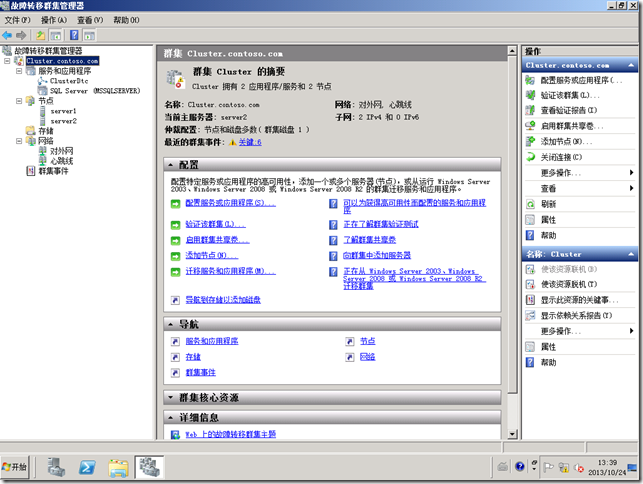Click the 使该资源脱机 icon in actions pane
The width and height of the screenshot is (643, 484).
[x=530, y=284]
